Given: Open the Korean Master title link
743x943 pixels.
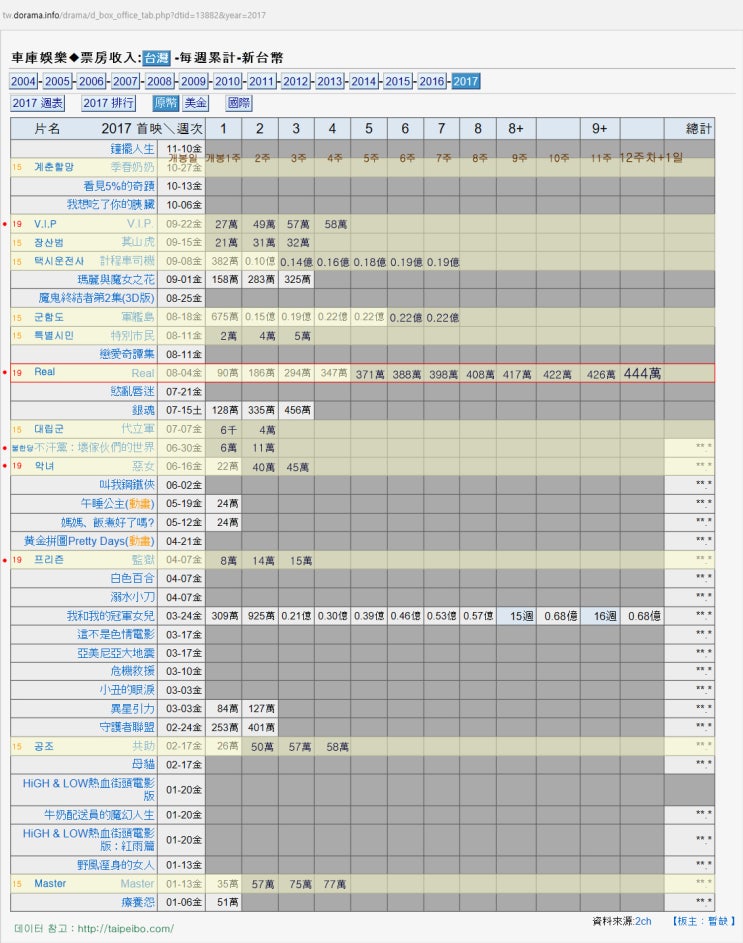Looking at the screenshot, I should 50,883.
